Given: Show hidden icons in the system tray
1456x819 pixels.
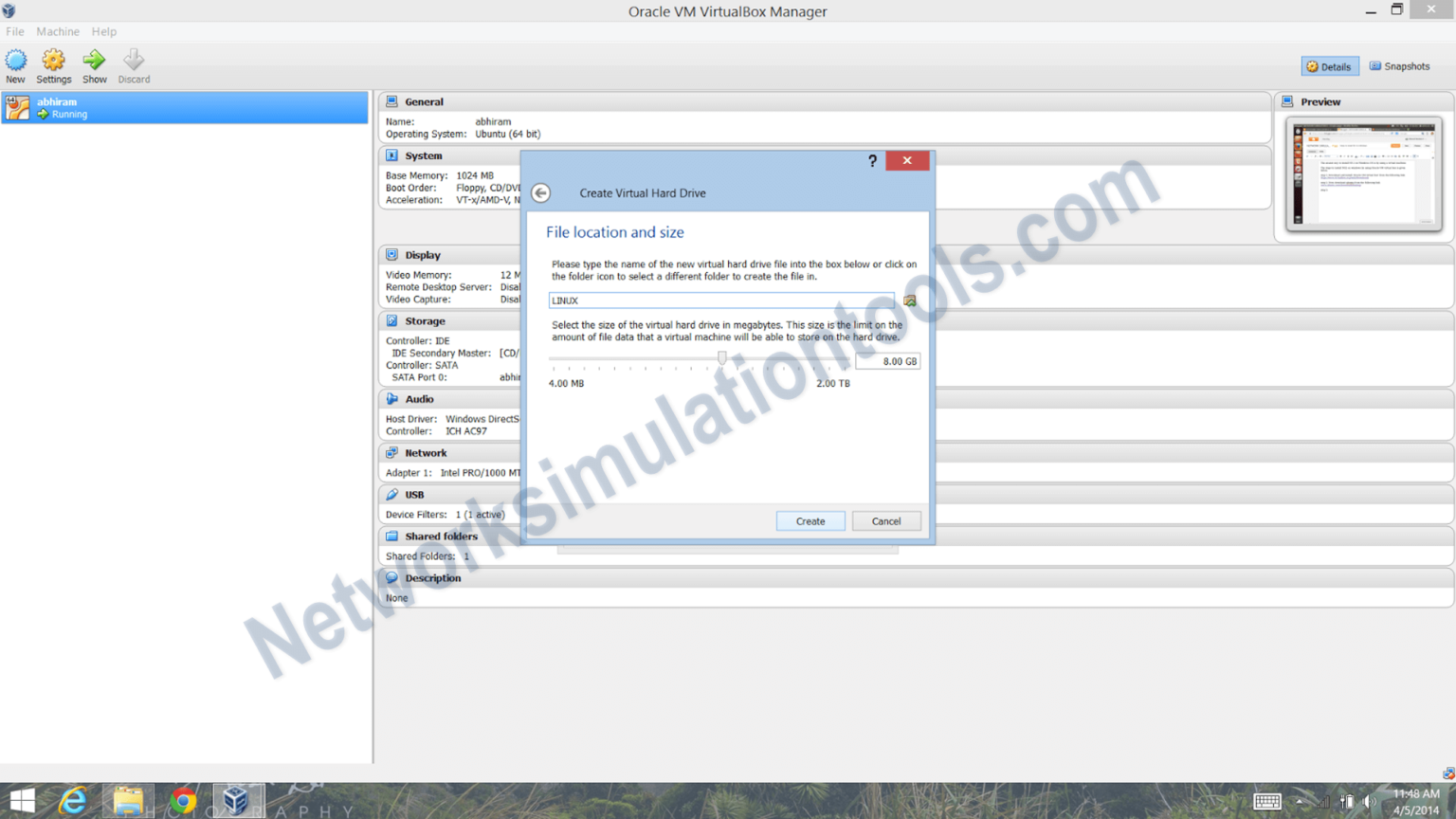Looking at the screenshot, I should tap(1298, 801).
